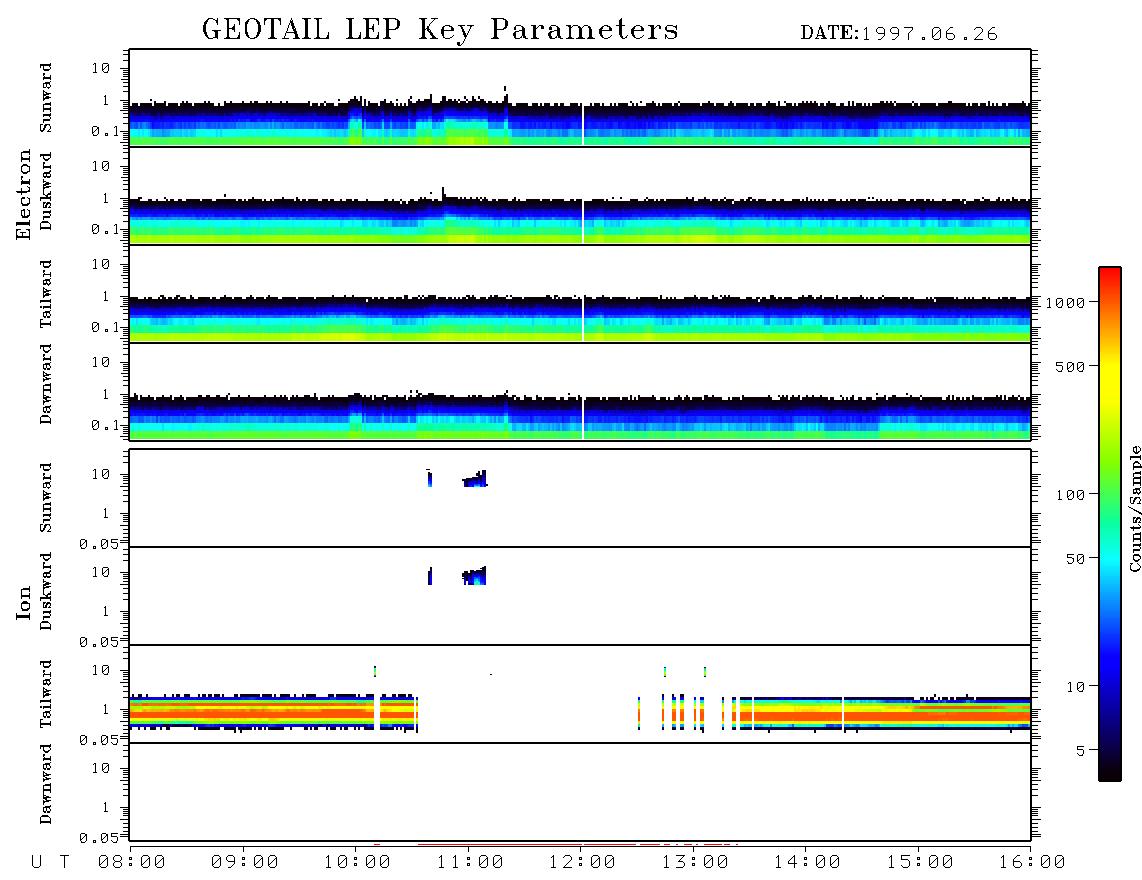Click the Electron Dawnward spectrogram band
The width and height of the screenshot is (1142, 880).
tap(580, 416)
